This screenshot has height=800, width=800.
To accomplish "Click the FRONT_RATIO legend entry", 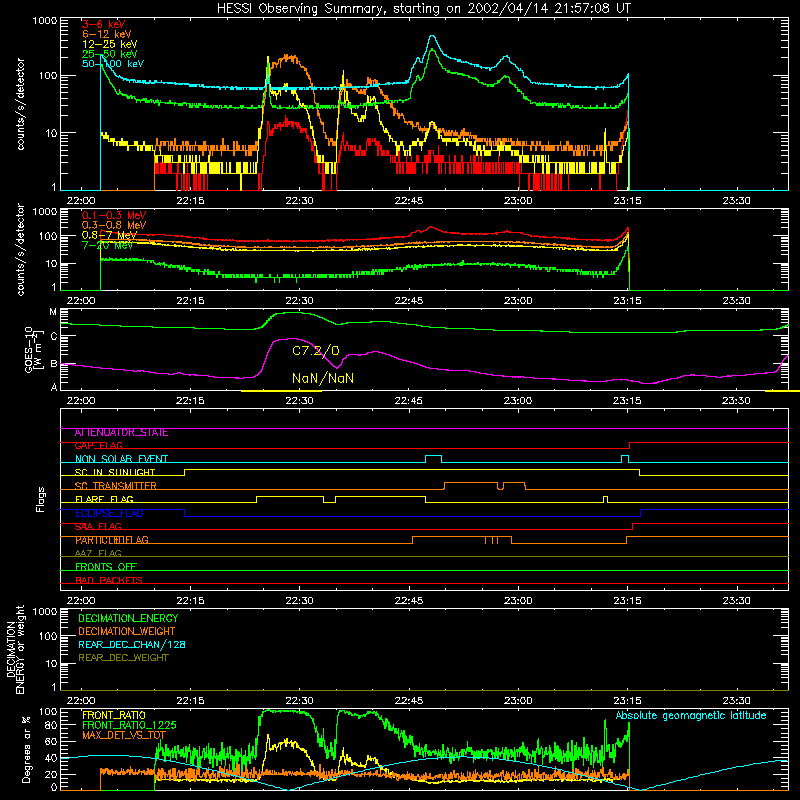I will coord(114,715).
